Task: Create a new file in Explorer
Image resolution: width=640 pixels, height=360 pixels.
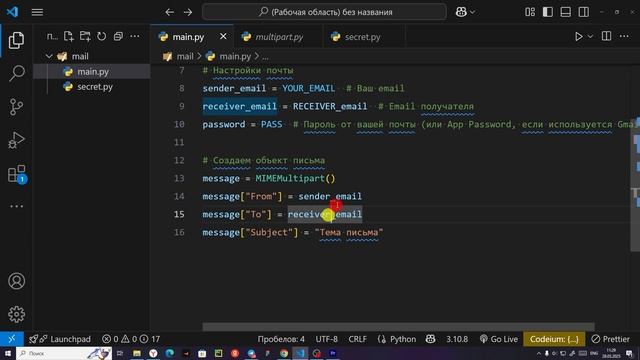Action: click(69, 36)
